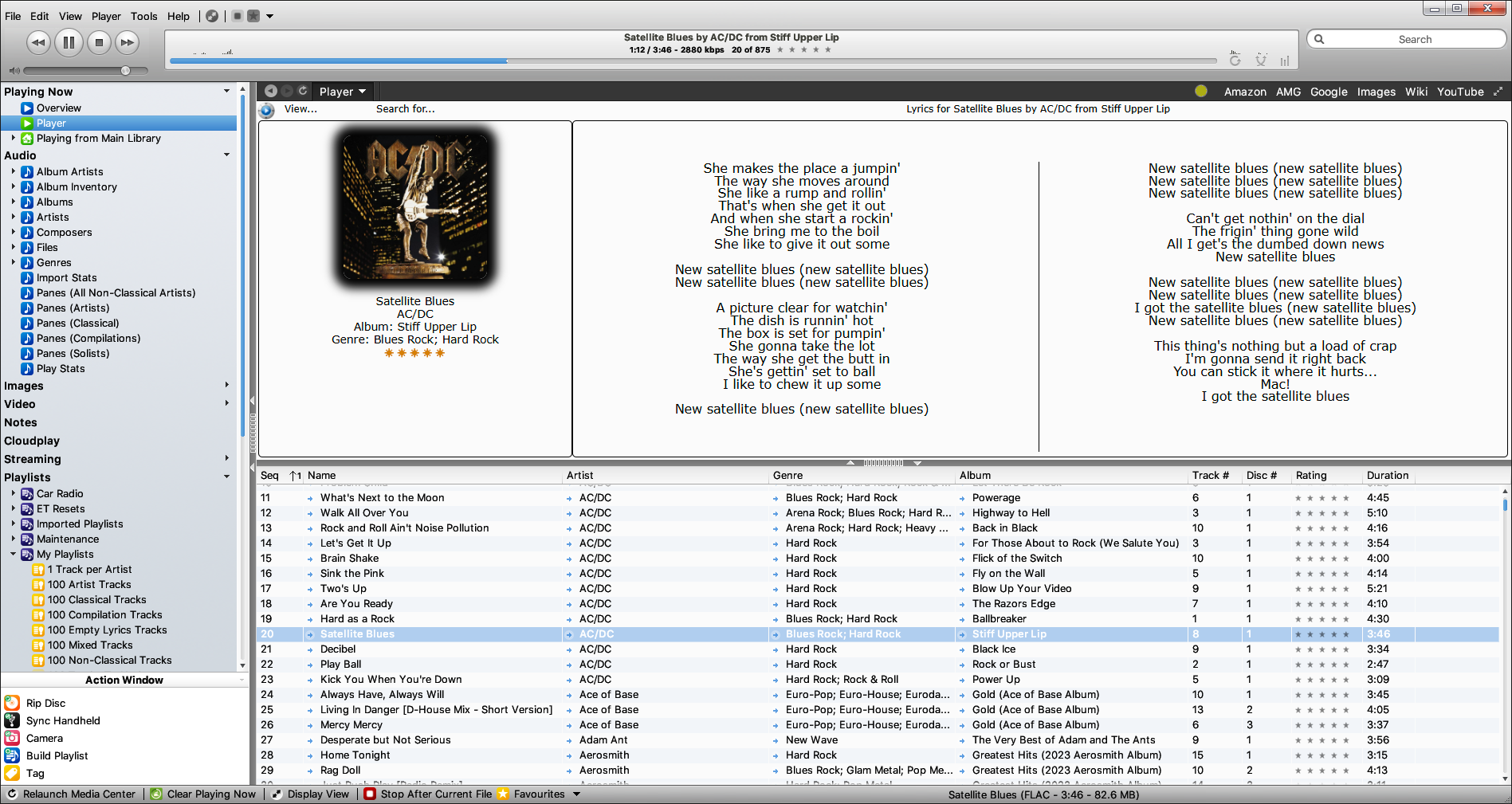Screen dimensions: 1512x804
Task: Collapse the Audio section arrow
Action: 227,155
